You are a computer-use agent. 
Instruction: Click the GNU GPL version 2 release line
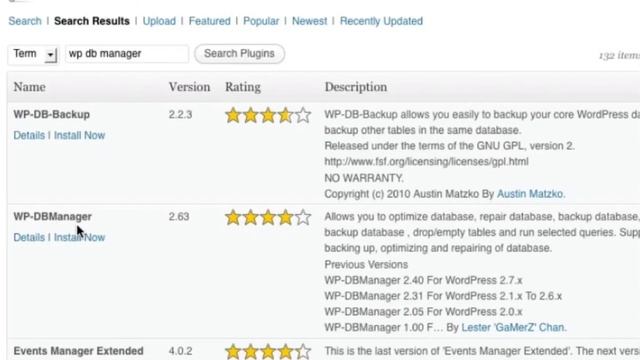coord(449,146)
